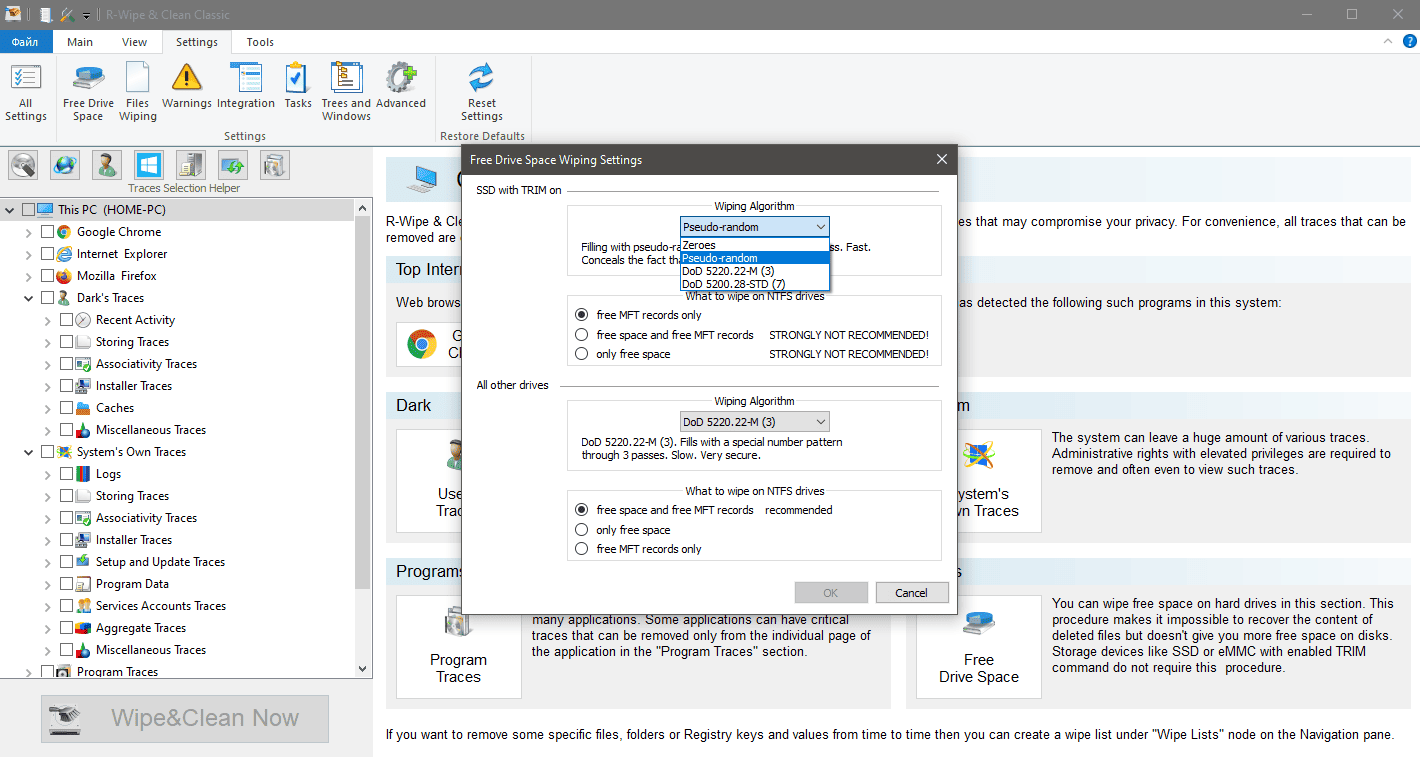1420x757 pixels.
Task: Collapse System's Own Traces node
Action: pos(29,452)
